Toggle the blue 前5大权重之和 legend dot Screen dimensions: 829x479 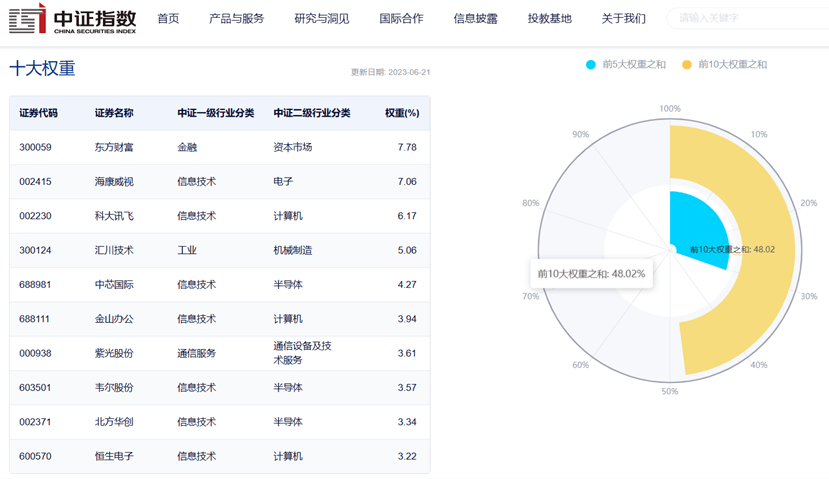[591, 65]
